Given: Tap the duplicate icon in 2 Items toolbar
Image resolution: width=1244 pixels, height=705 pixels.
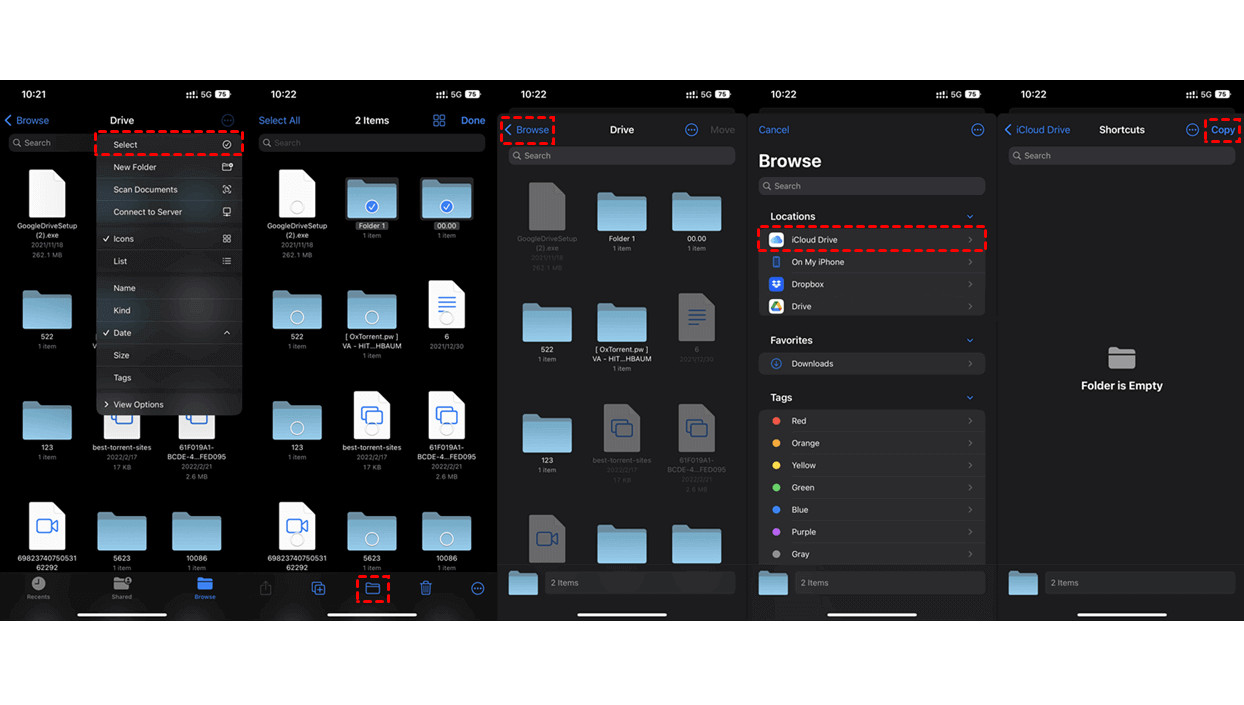Looking at the screenshot, I should point(319,589).
